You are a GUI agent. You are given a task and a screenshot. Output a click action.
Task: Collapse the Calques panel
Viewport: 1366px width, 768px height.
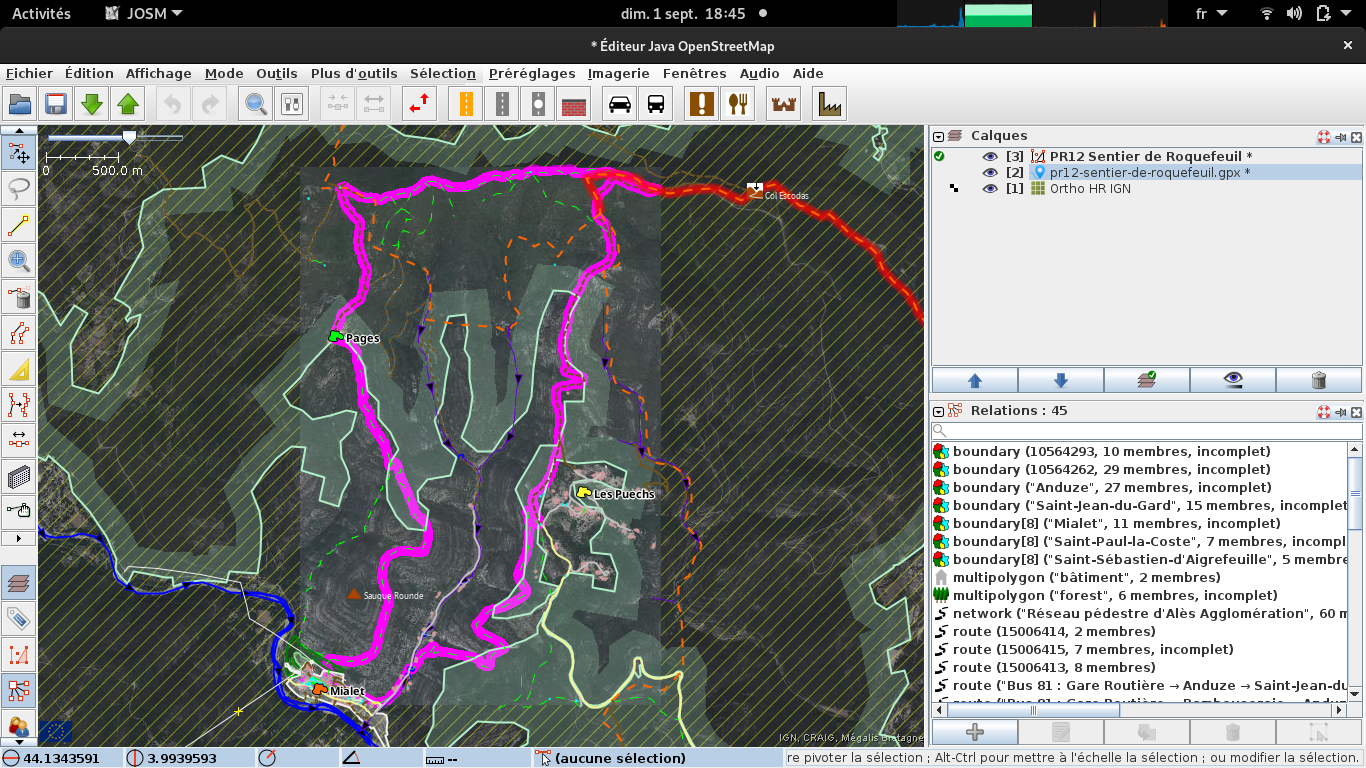click(938, 137)
